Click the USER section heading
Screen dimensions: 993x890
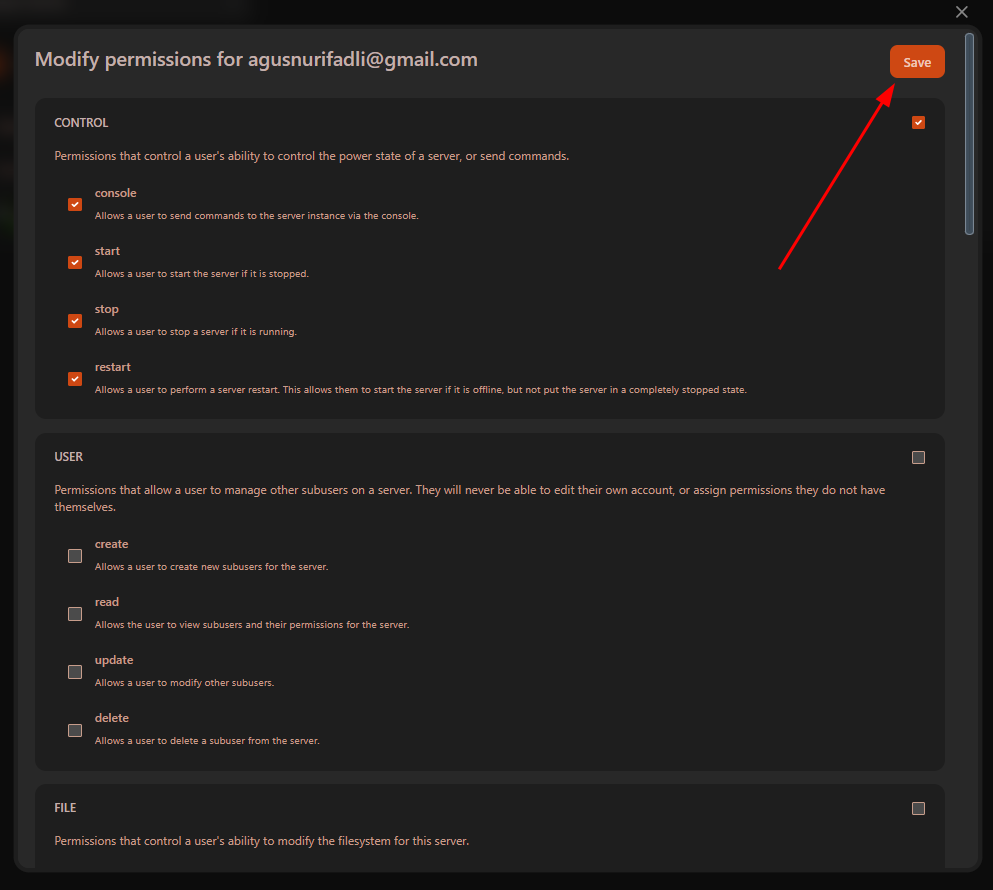point(68,457)
